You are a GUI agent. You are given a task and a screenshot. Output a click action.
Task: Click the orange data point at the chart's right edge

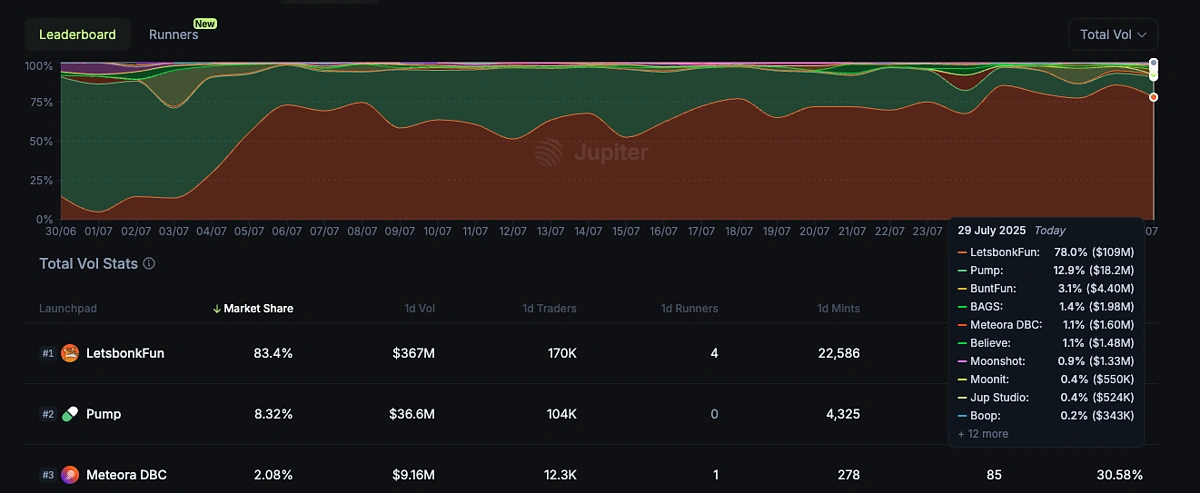(x=1153, y=97)
